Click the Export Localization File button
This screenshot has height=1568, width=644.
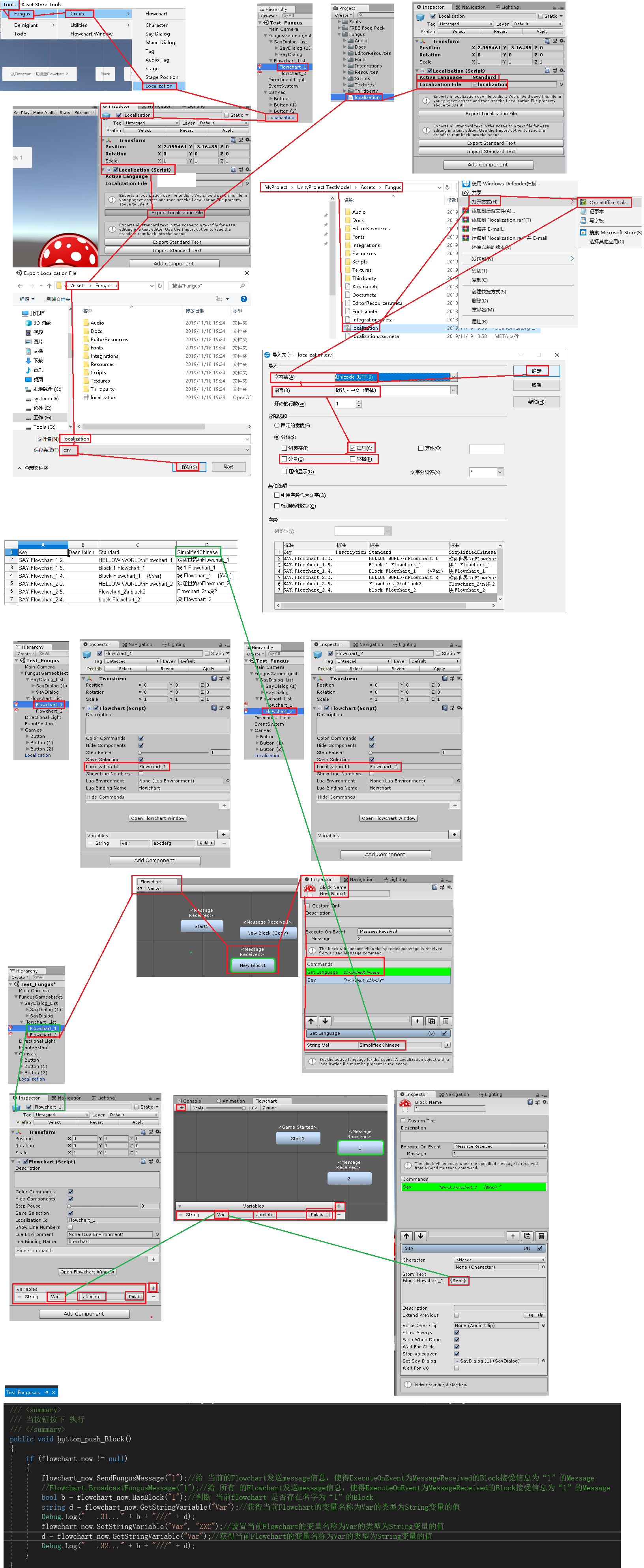point(178,213)
